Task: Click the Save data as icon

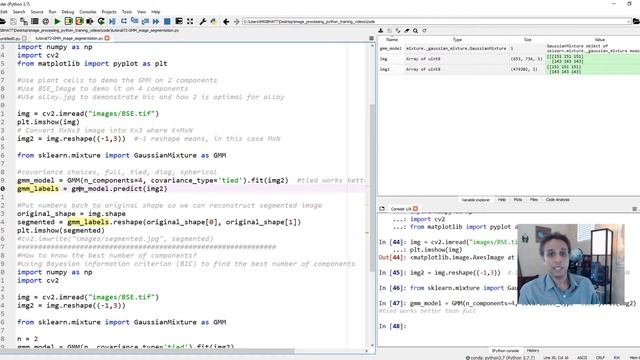Action: pos(398,31)
